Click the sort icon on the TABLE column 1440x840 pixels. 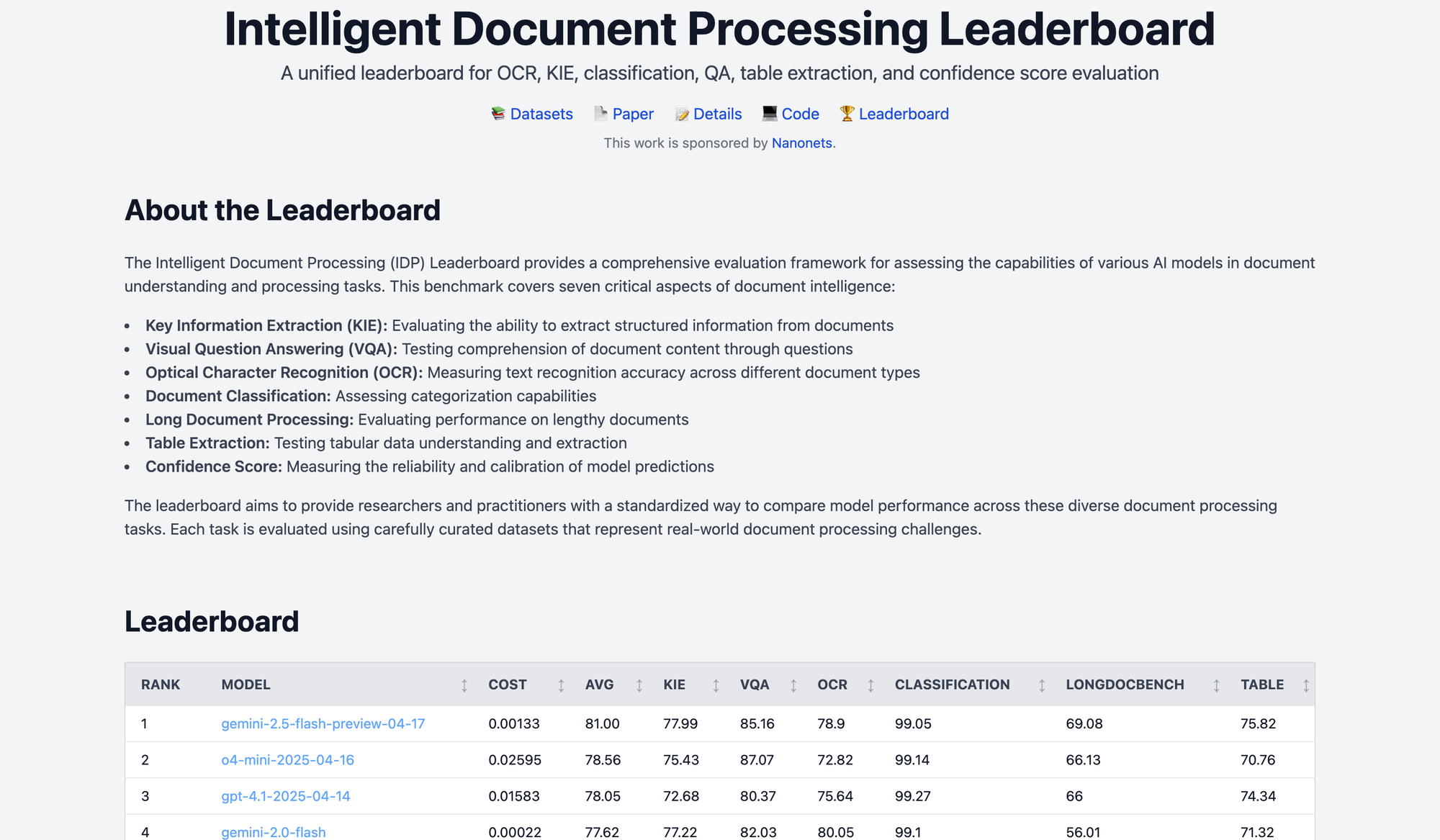[x=1305, y=685]
